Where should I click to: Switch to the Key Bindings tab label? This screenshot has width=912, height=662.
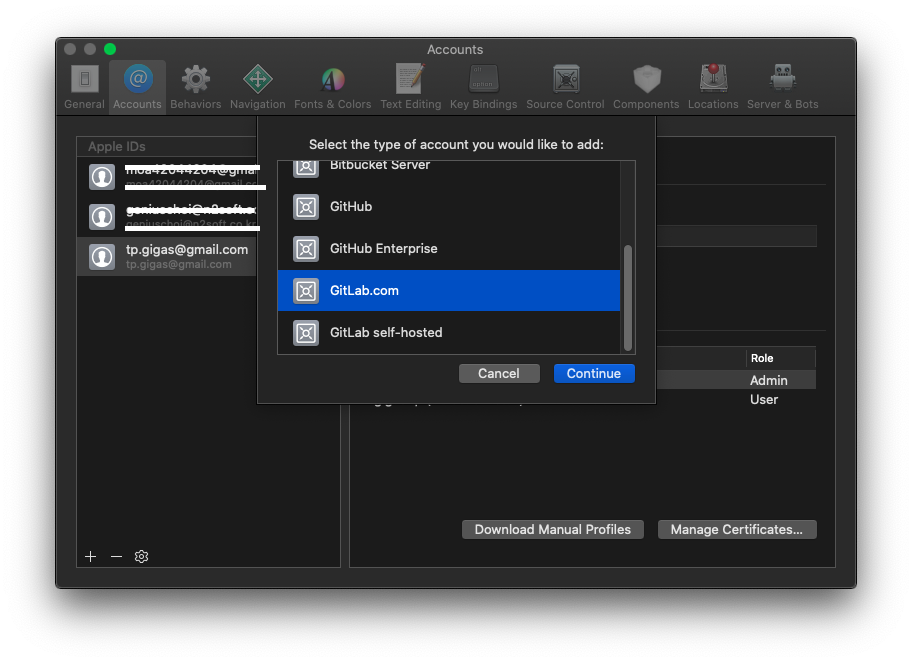(x=483, y=104)
